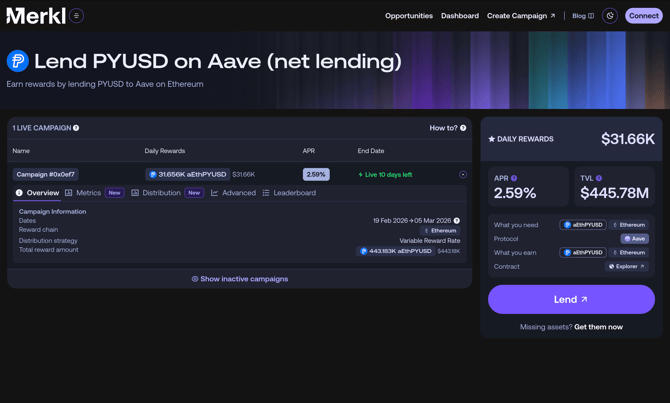Click the Merkl logo
This screenshot has width=670, height=403.
(x=36, y=16)
